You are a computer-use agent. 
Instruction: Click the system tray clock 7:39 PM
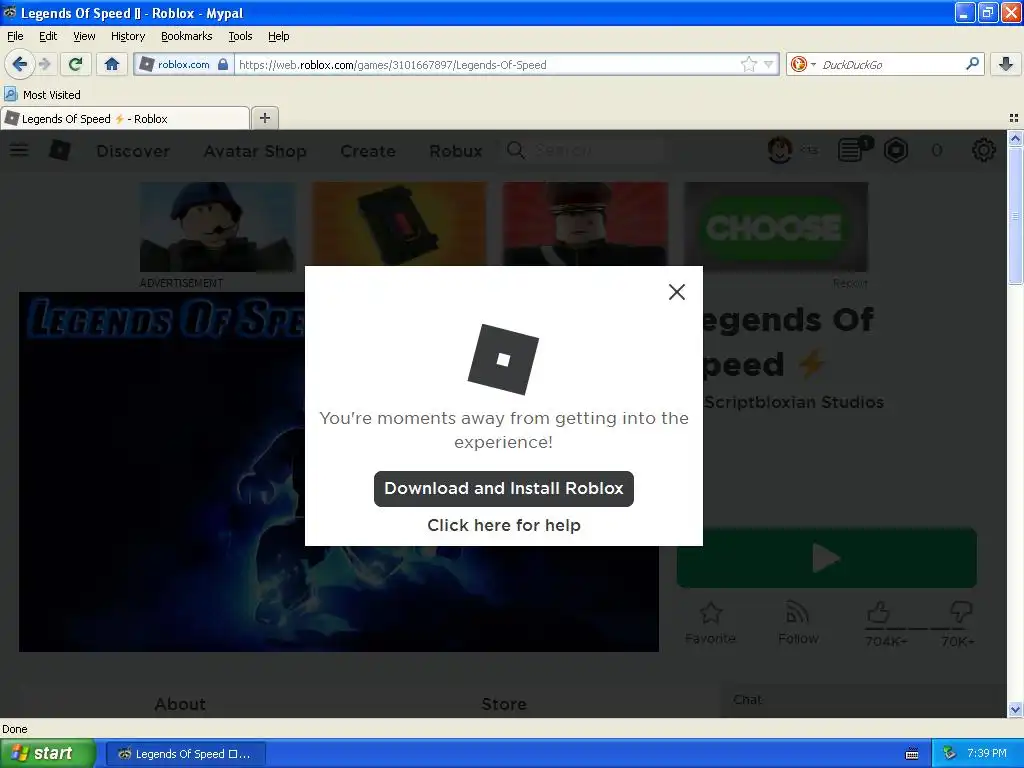point(987,753)
